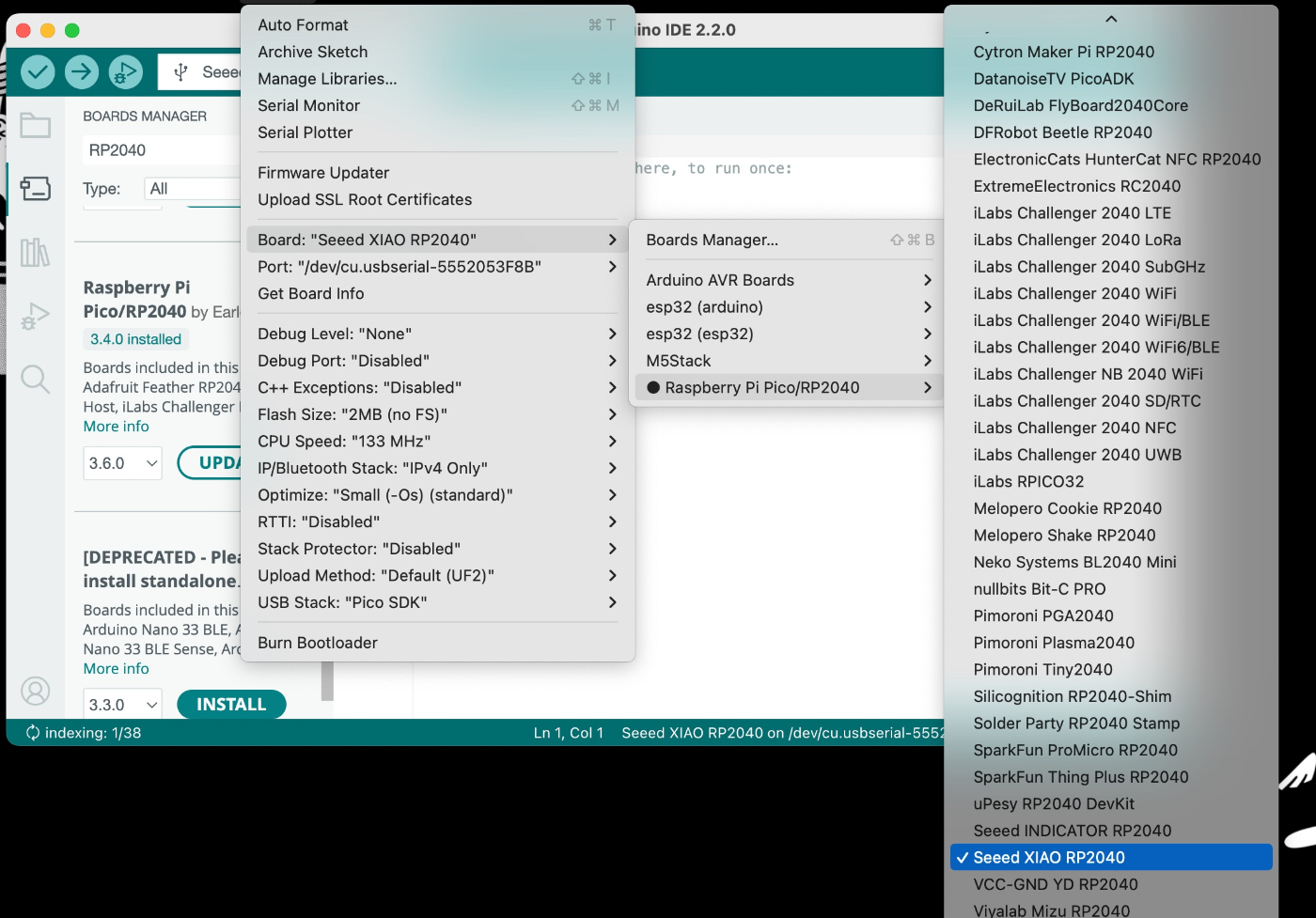
Task: Open the Library Manager books icon
Action: click(x=35, y=252)
